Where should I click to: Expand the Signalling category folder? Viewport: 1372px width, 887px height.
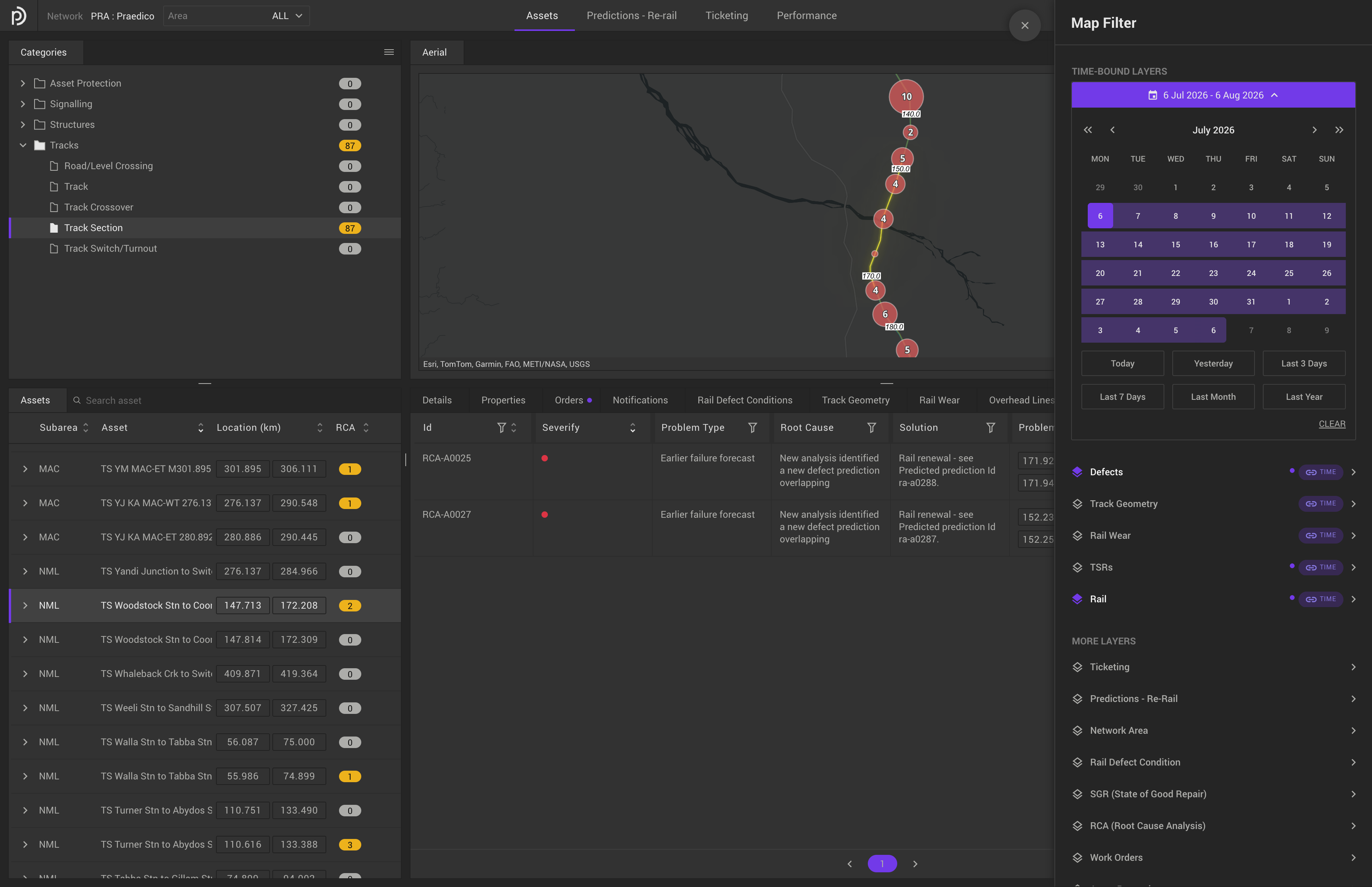[x=23, y=104]
